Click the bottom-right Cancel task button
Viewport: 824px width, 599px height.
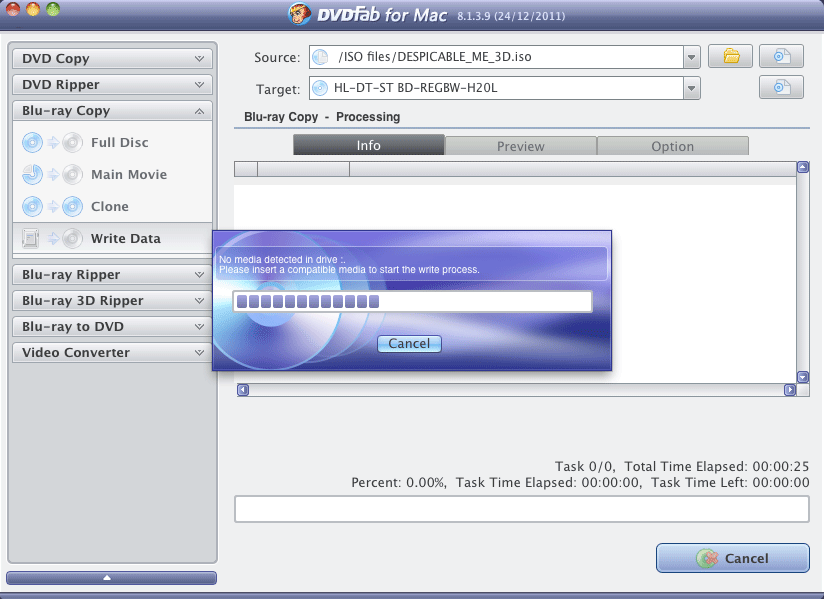click(732, 558)
